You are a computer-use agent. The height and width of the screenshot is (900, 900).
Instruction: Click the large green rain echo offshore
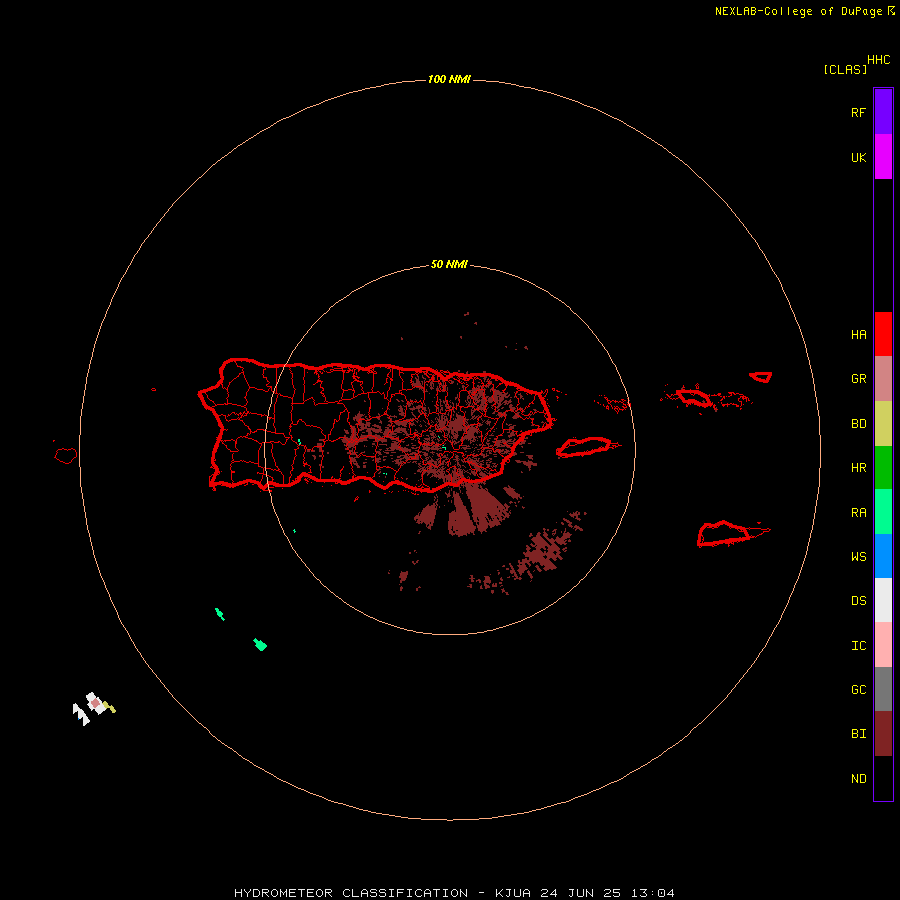[260, 644]
